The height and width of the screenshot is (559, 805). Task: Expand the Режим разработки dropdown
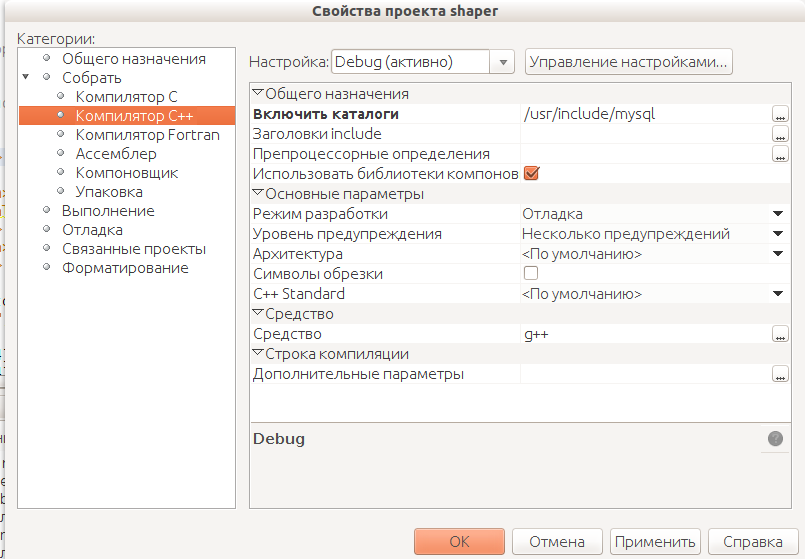pyautogui.click(x=777, y=214)
